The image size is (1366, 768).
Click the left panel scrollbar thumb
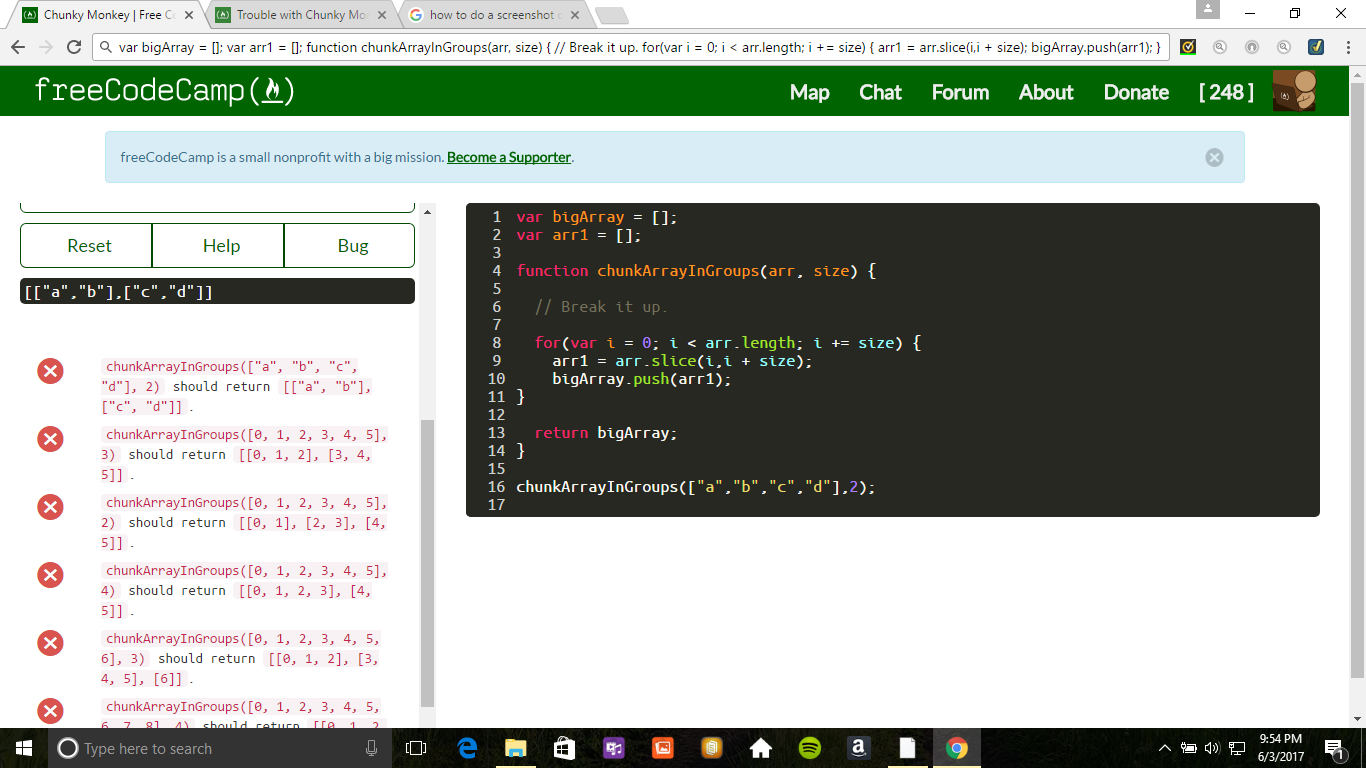428,562
